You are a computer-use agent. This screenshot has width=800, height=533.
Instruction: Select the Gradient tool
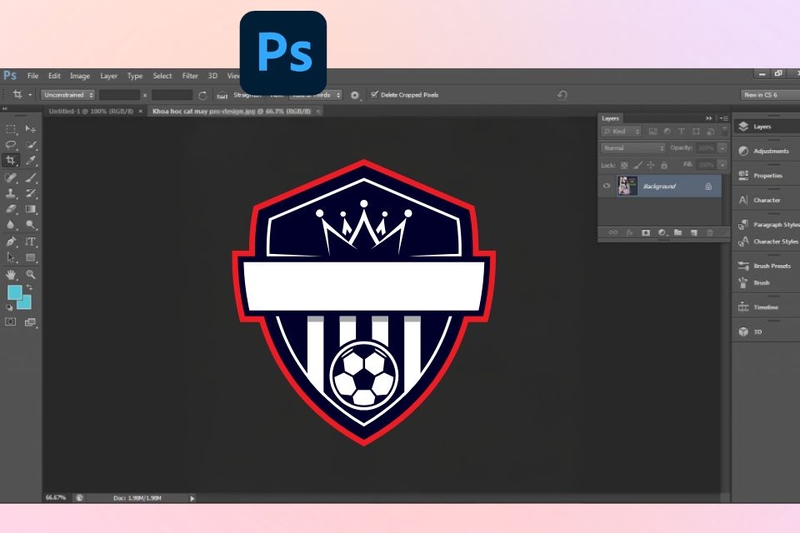[31, 209]
